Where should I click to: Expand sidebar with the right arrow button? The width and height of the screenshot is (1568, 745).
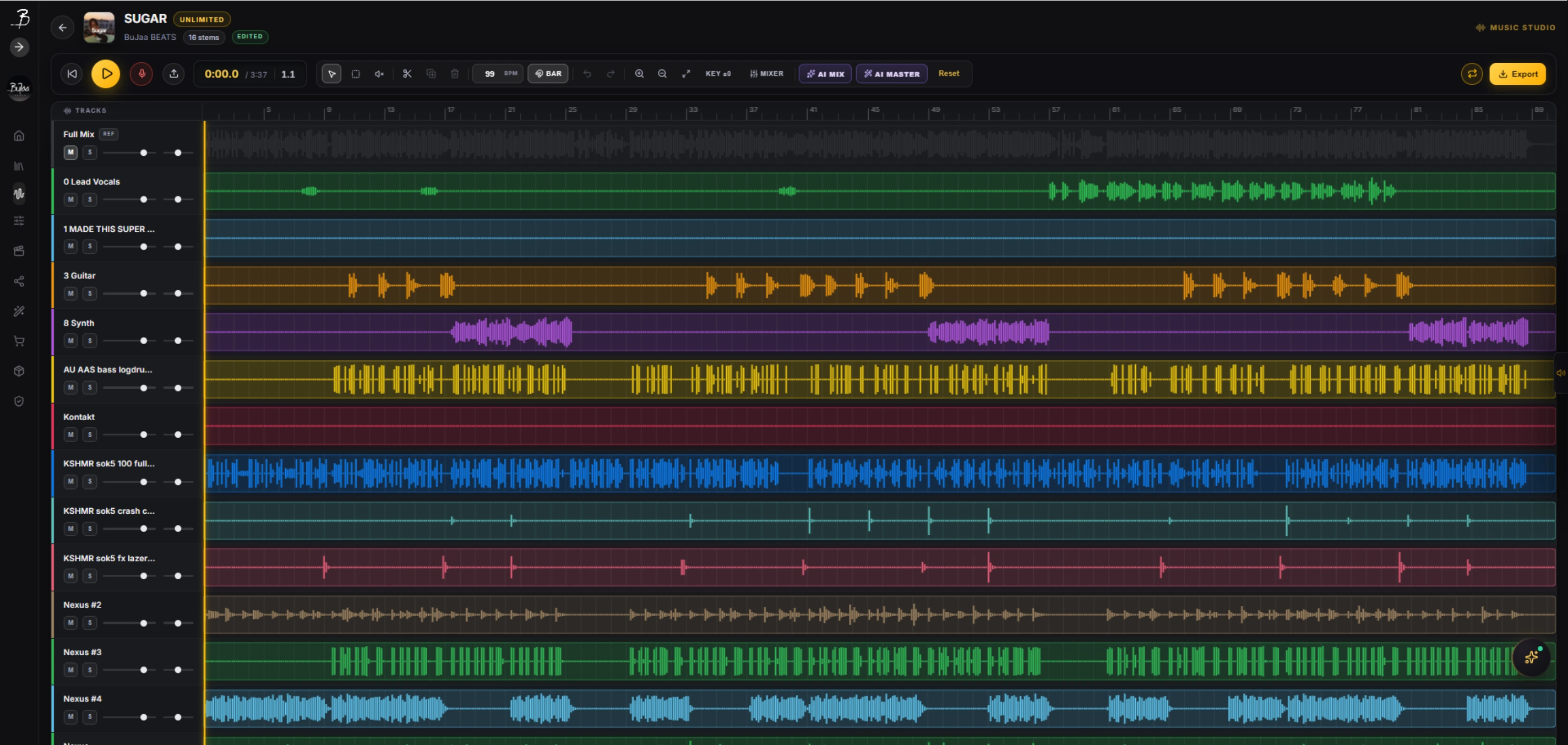pos(20,47)
